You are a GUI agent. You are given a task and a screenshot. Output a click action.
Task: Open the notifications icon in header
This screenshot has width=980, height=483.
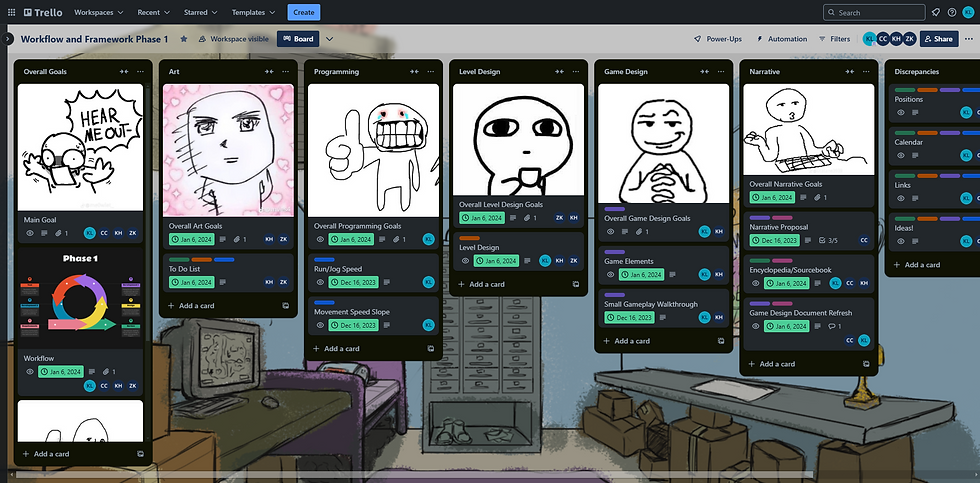[936, 12]
